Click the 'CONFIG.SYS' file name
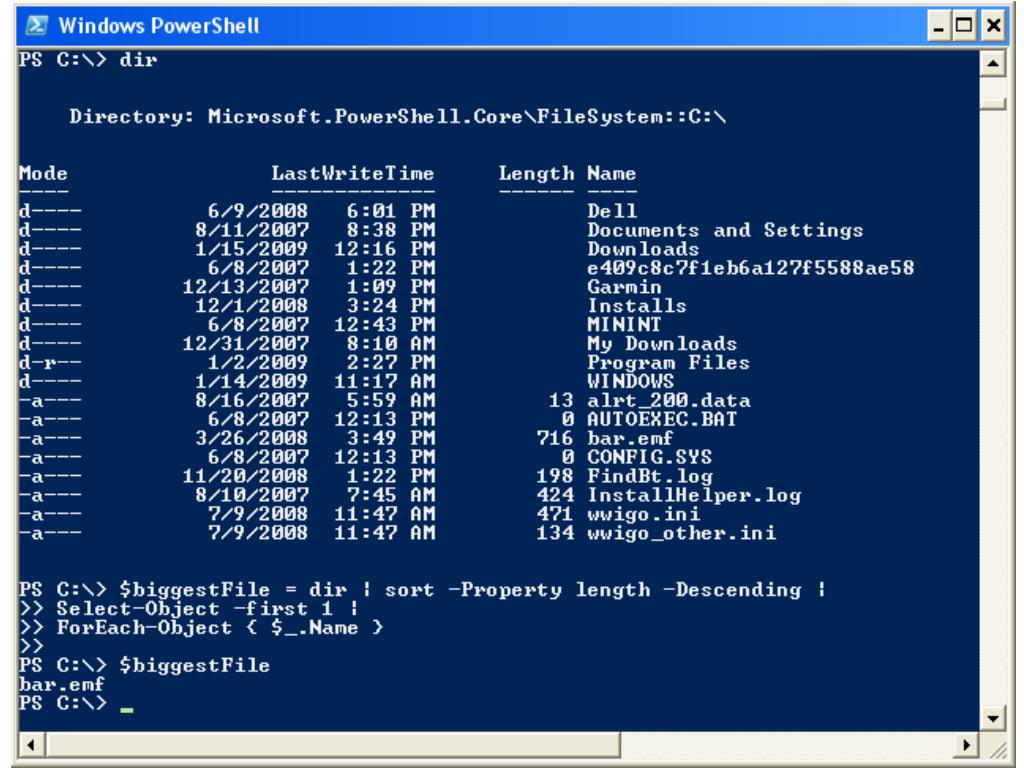The width and height of the screenshot is (1024, 768). click(649, 457)
